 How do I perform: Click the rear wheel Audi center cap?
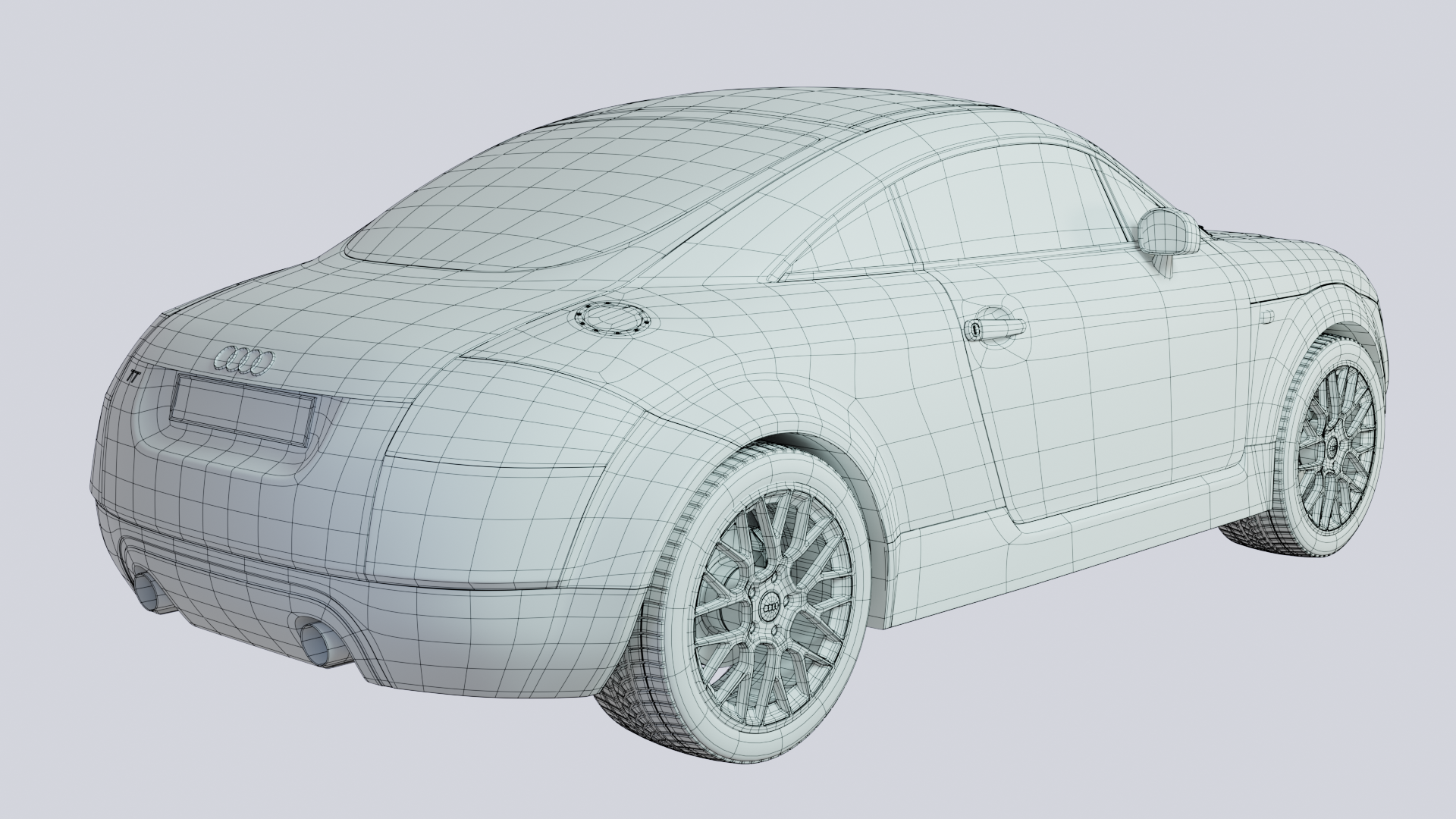coord(770,609)
